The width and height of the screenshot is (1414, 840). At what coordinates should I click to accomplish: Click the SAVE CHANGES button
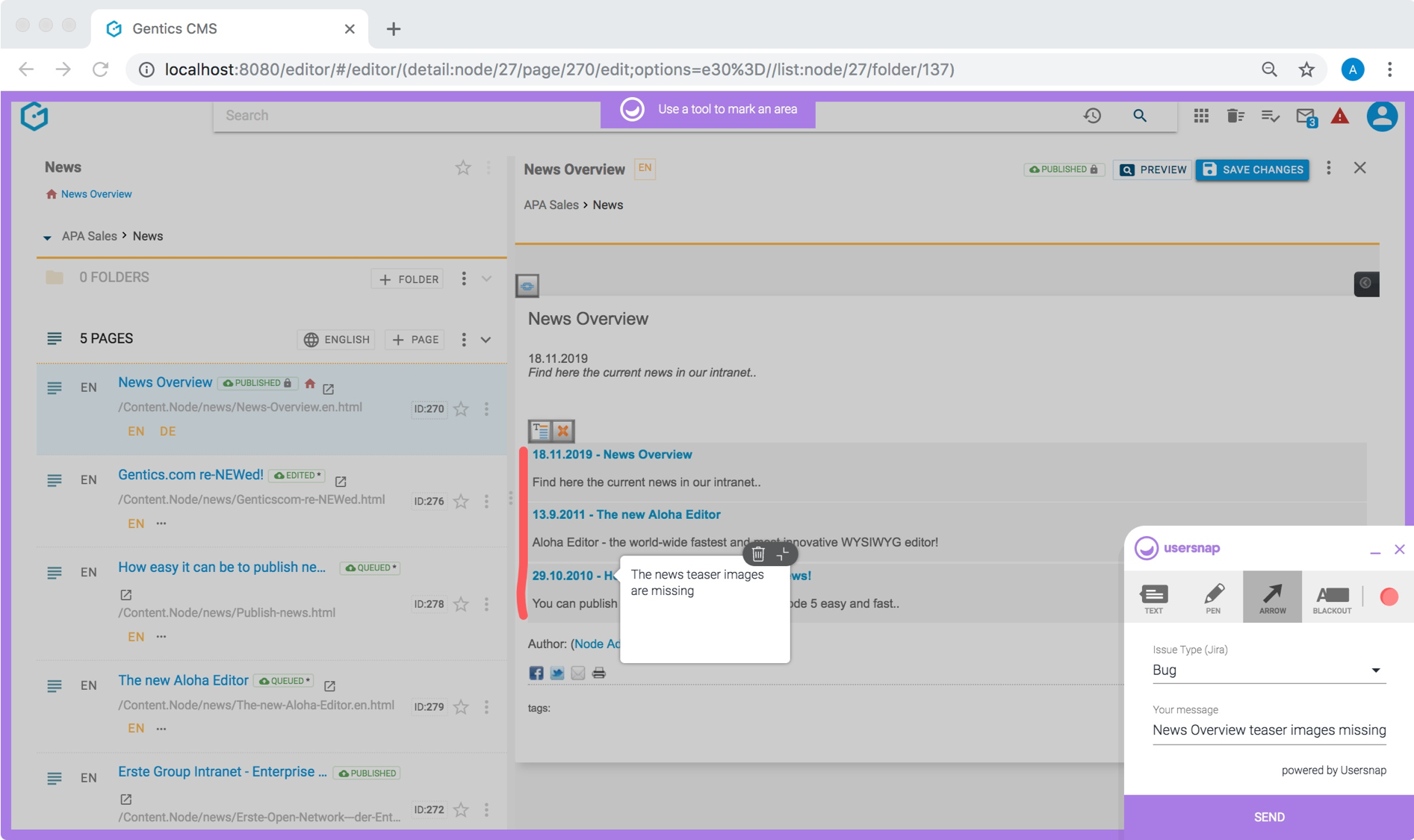point(1253,169)
